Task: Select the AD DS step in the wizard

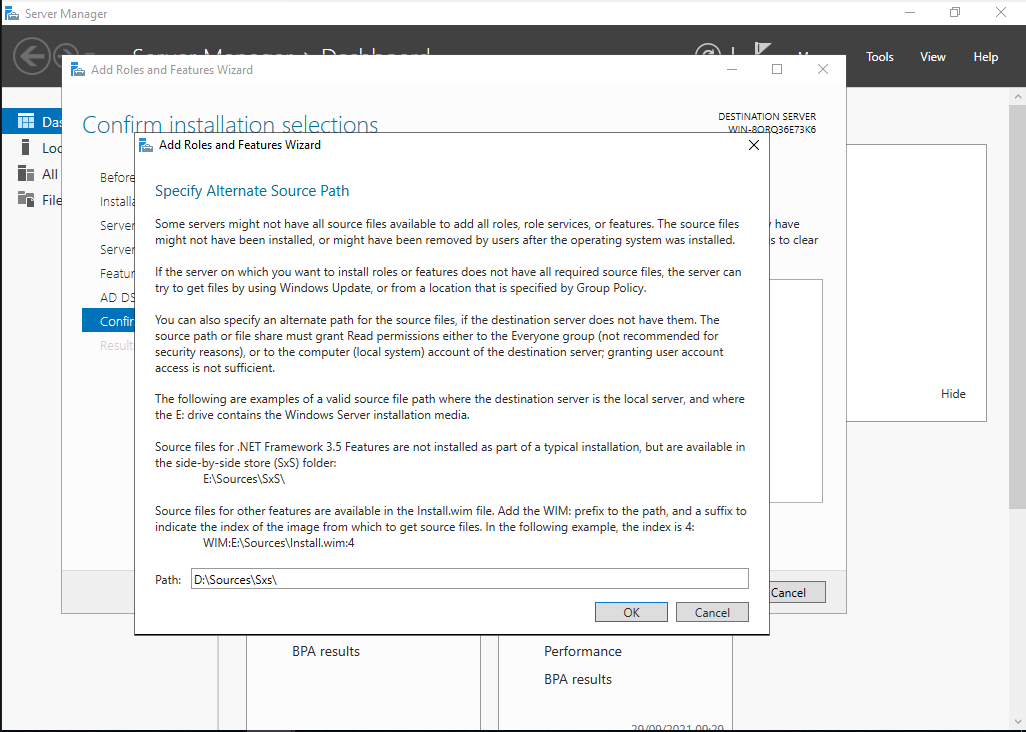Action: (117, 297)
